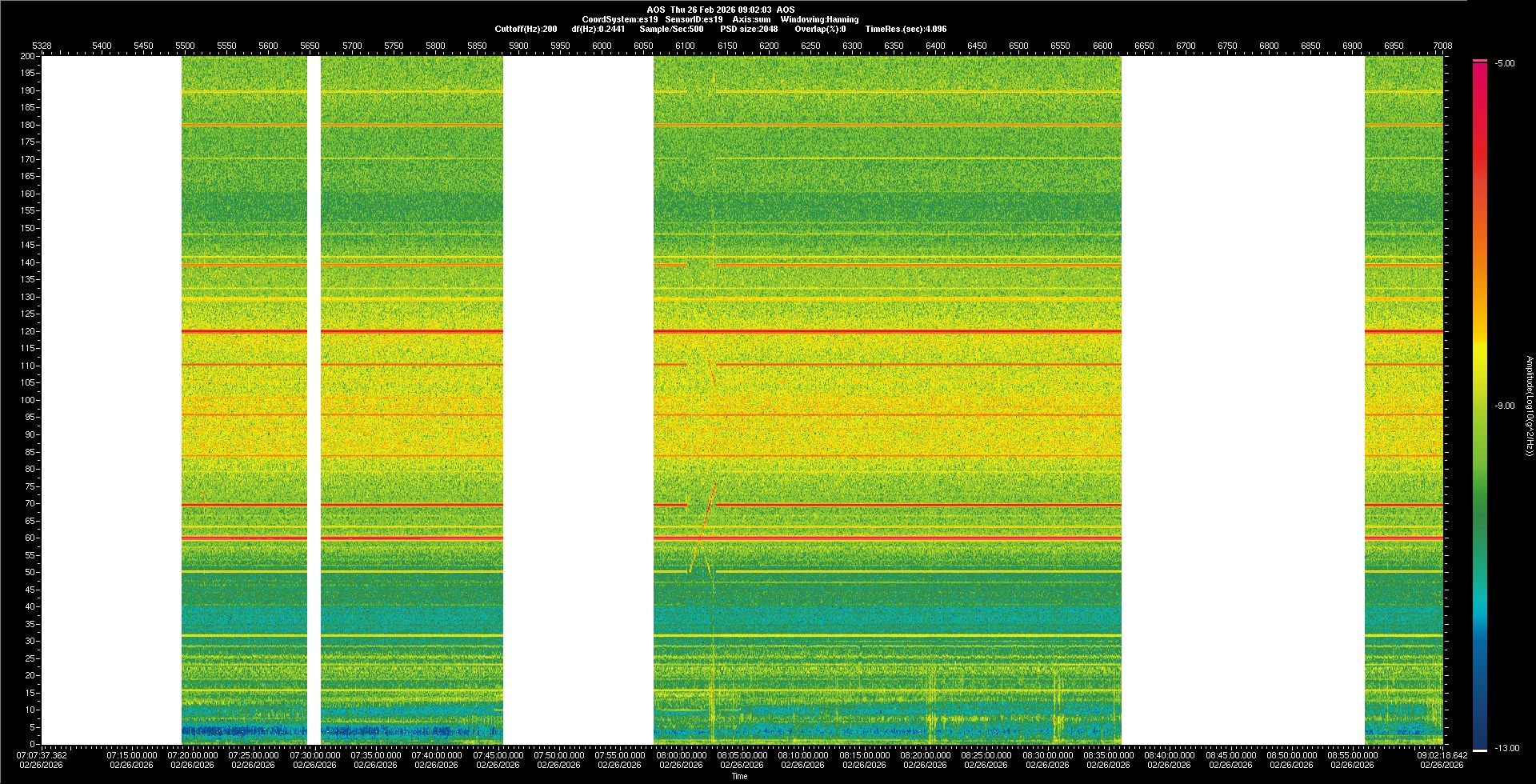This screenshot has width=1536, height=784.
Task: Click the red 120 Hz spectral line
Action: pyautogui.click(x=880, y=331)
